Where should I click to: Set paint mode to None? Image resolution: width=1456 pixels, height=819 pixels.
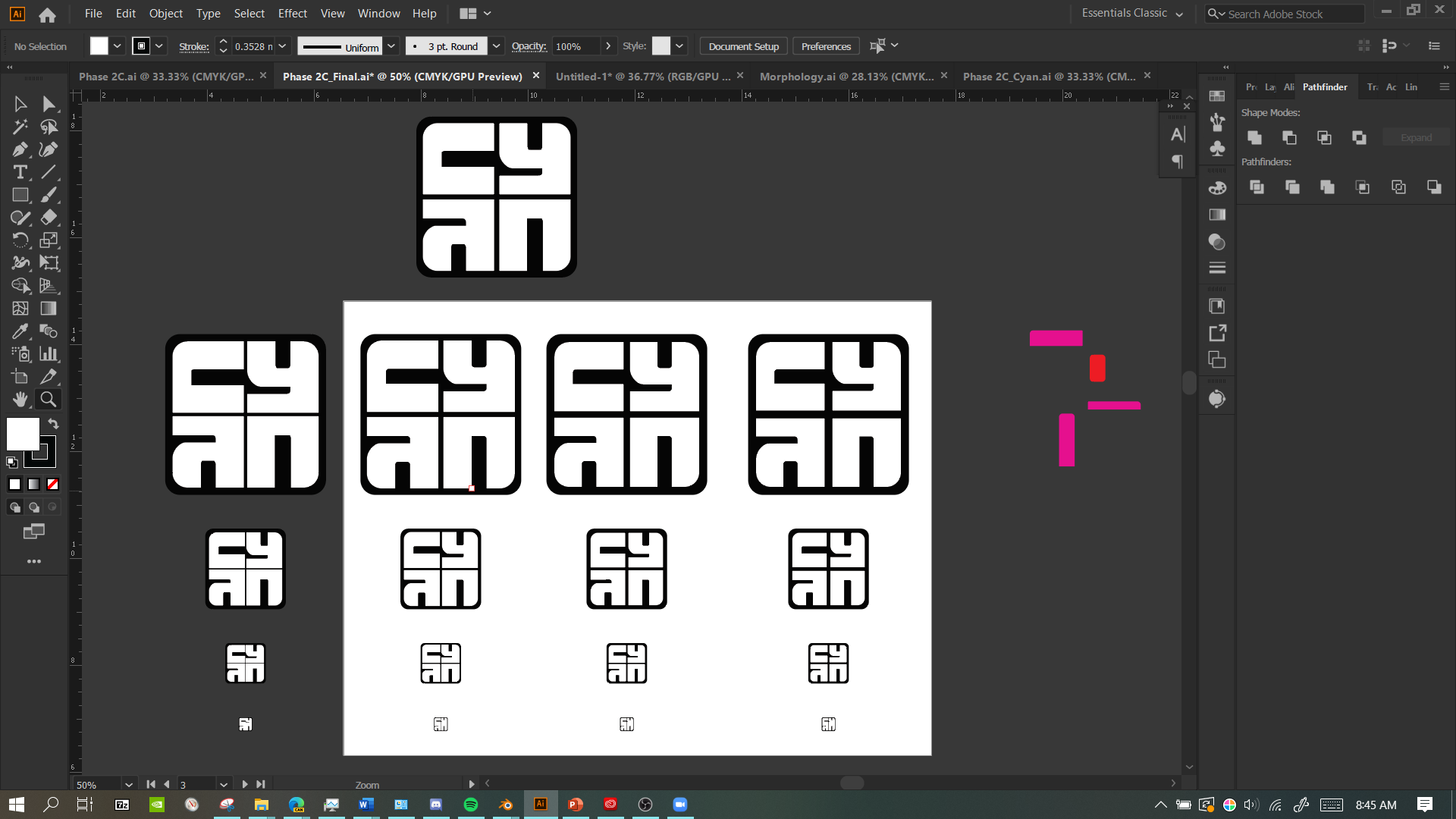click(52, 485)
